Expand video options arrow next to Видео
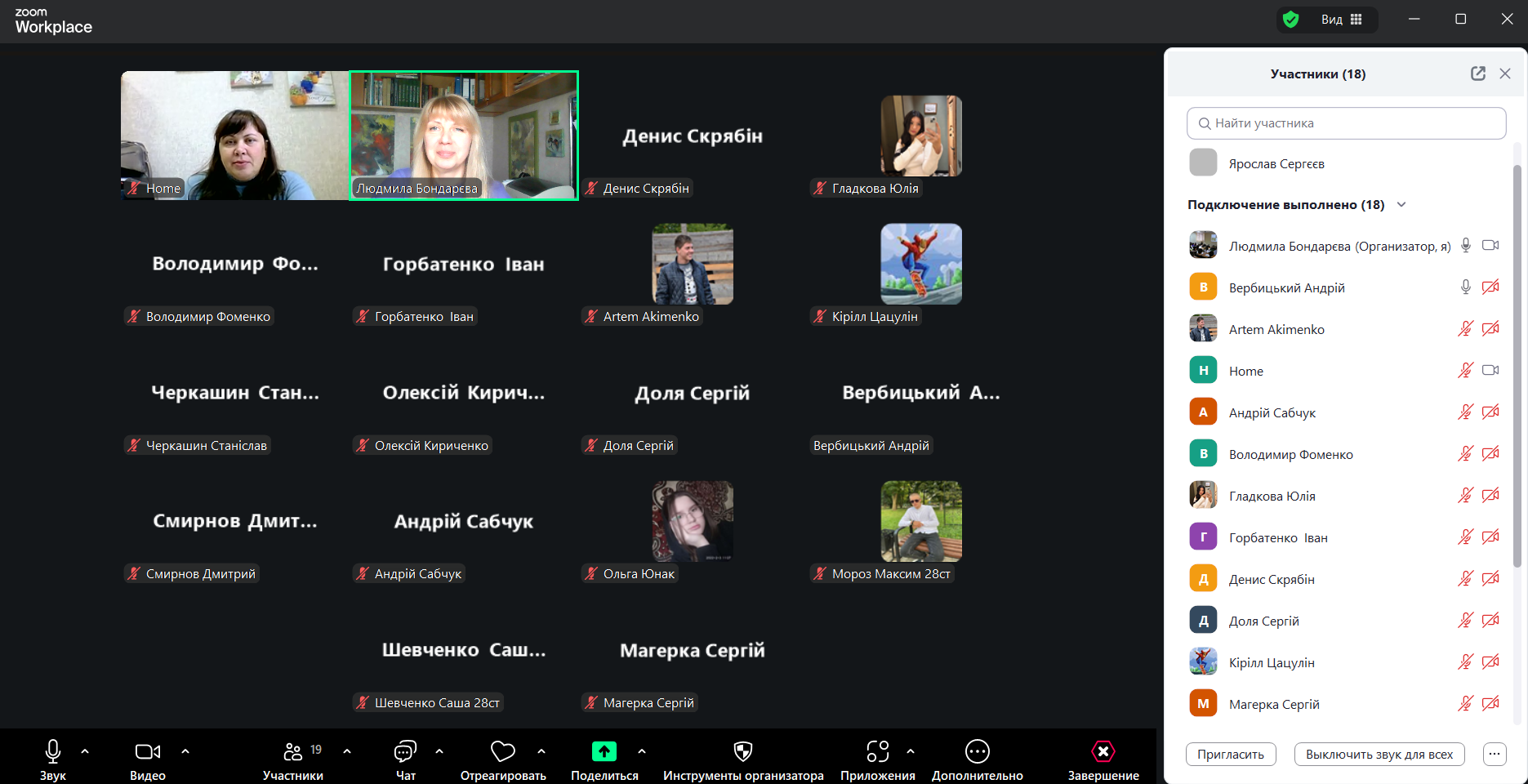 [185, 751]
